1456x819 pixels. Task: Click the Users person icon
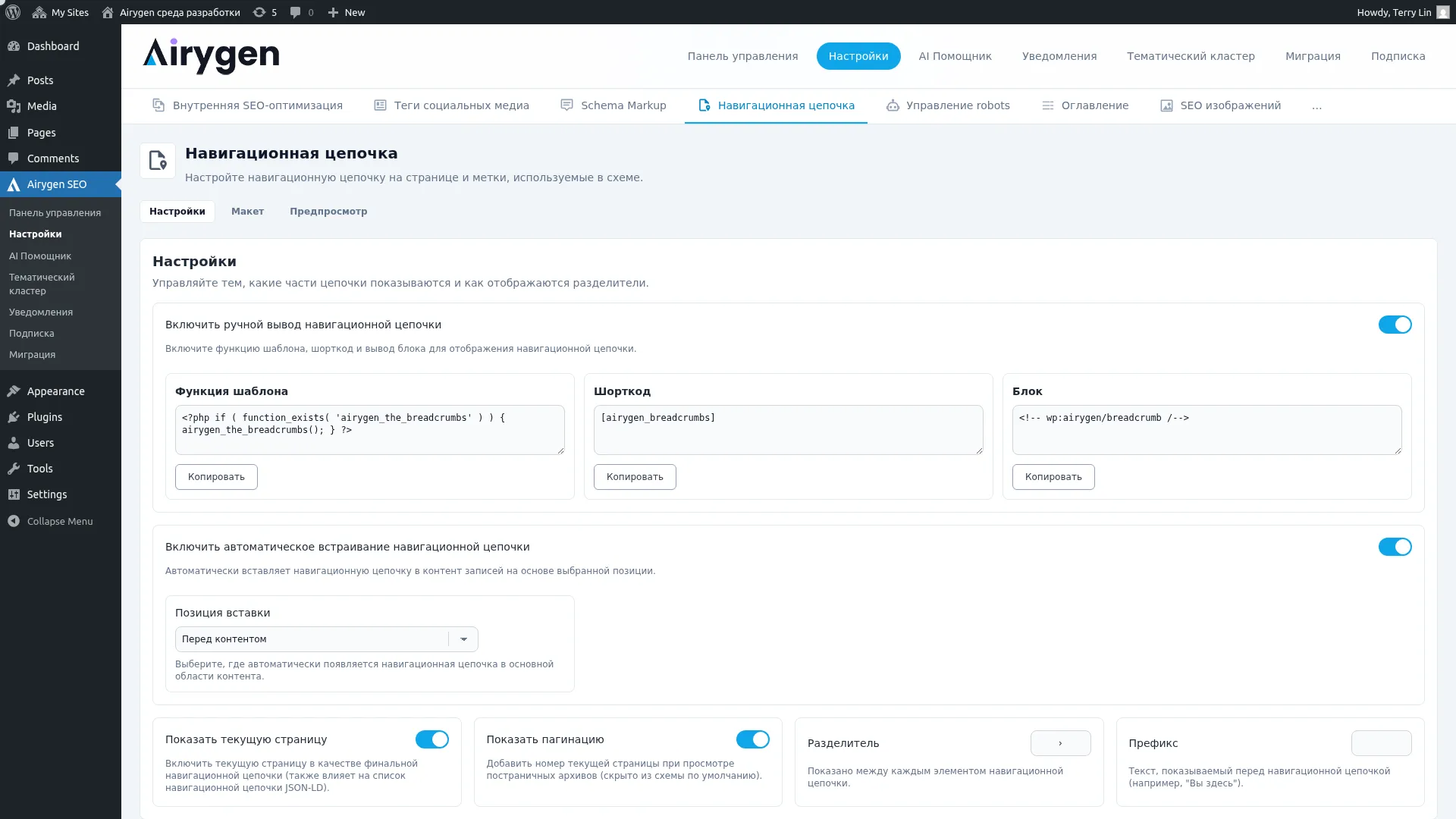click(14, 443)
